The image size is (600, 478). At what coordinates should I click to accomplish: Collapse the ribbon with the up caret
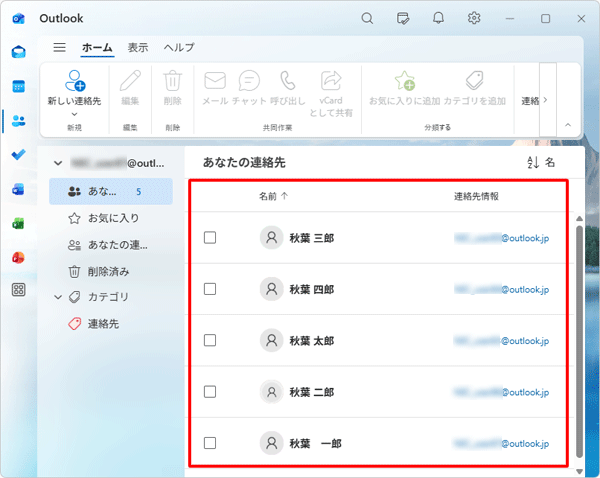568,125
